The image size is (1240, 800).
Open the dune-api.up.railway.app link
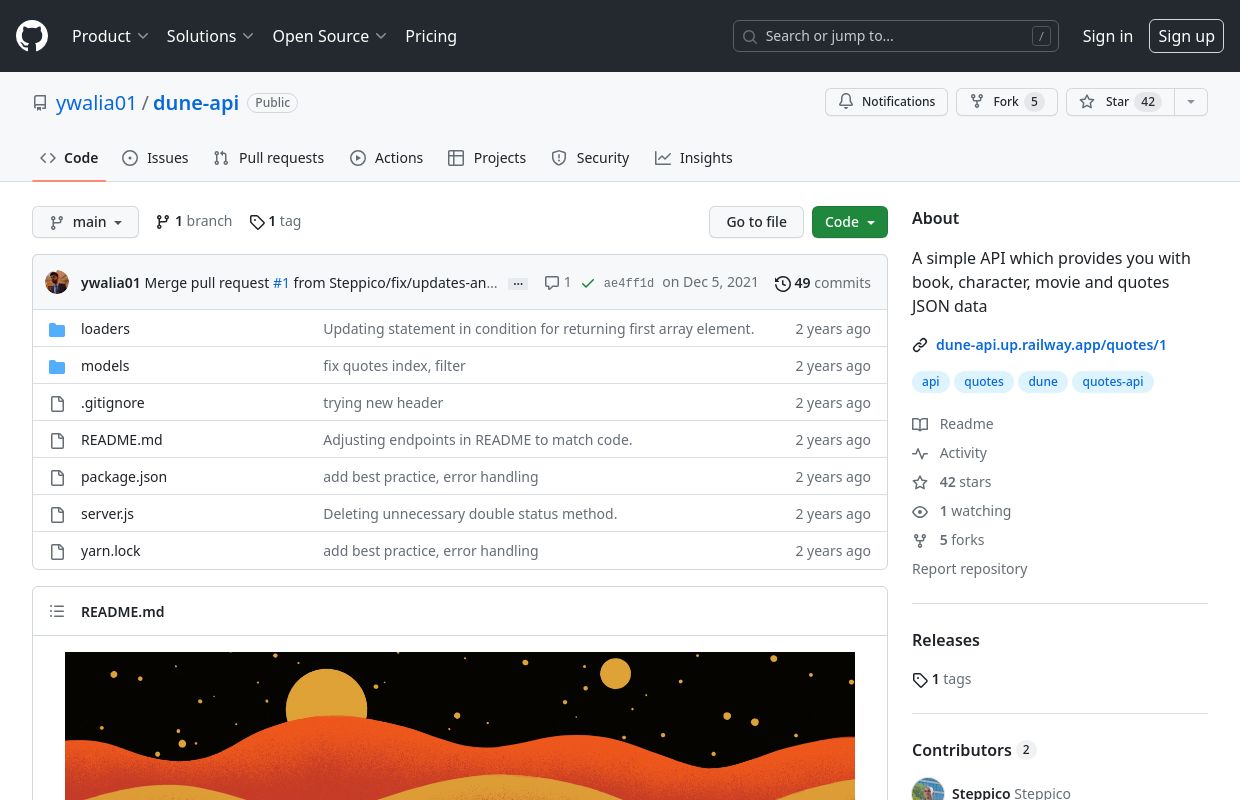1051,345
